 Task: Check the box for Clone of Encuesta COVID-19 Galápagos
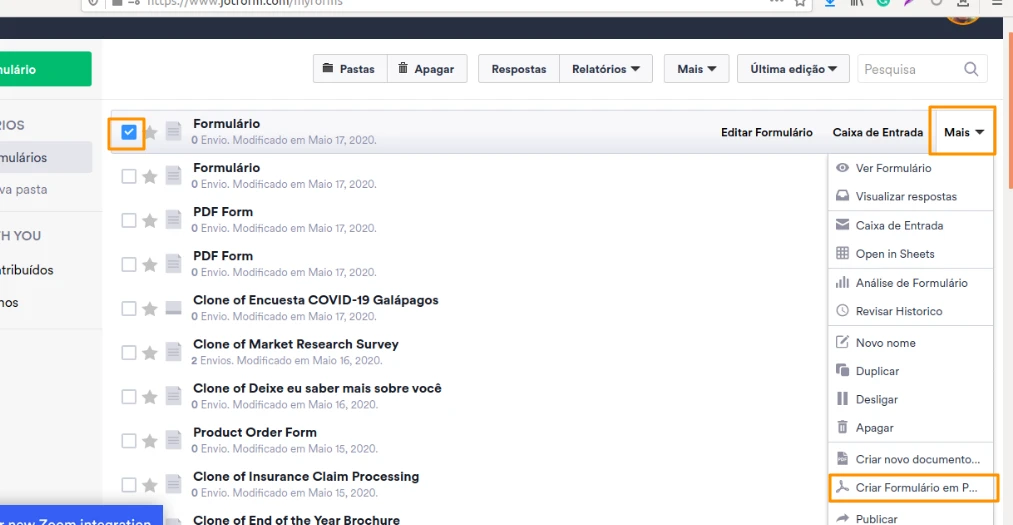128,308
